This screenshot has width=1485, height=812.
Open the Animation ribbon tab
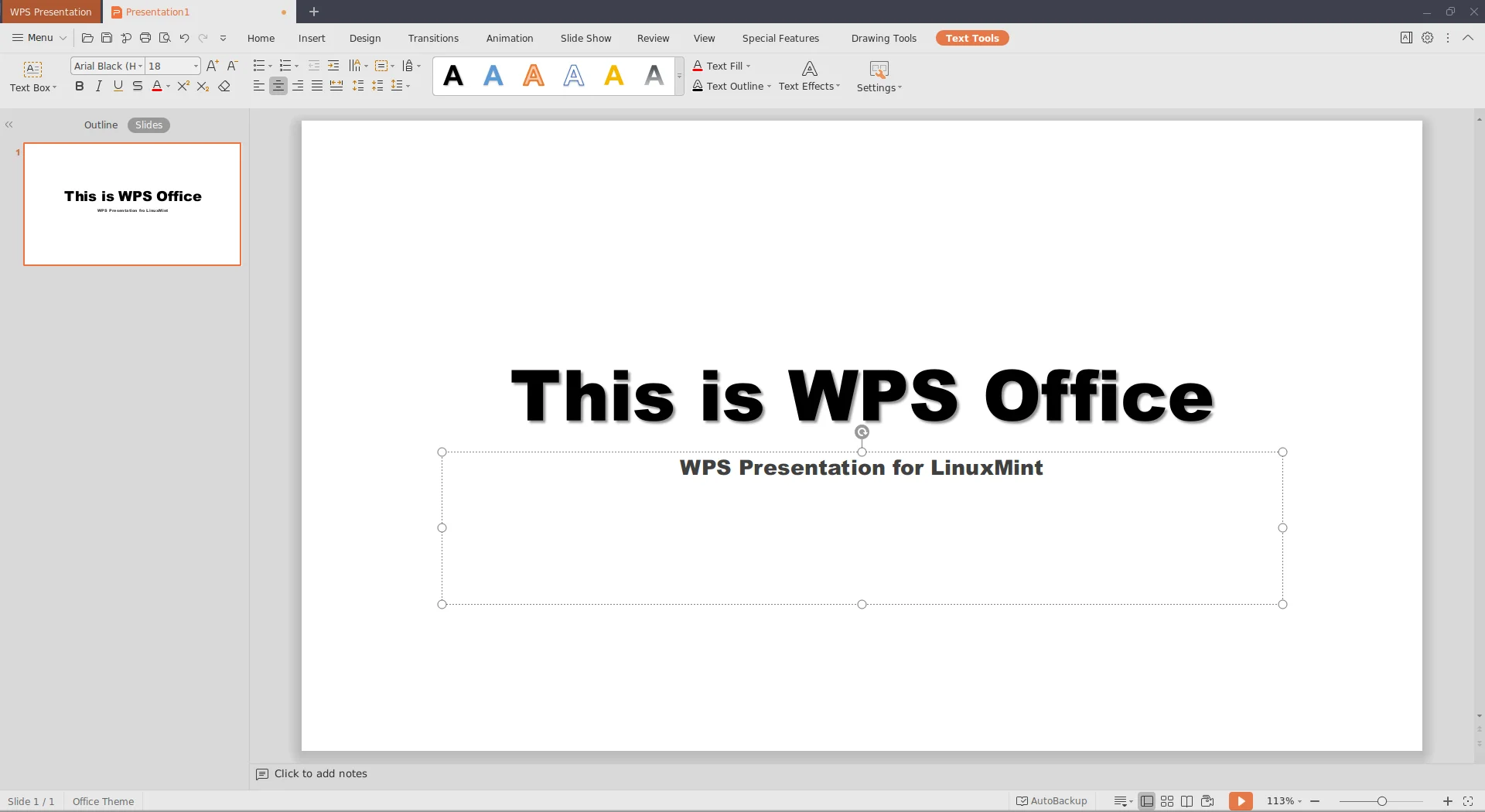pos(510,38)
